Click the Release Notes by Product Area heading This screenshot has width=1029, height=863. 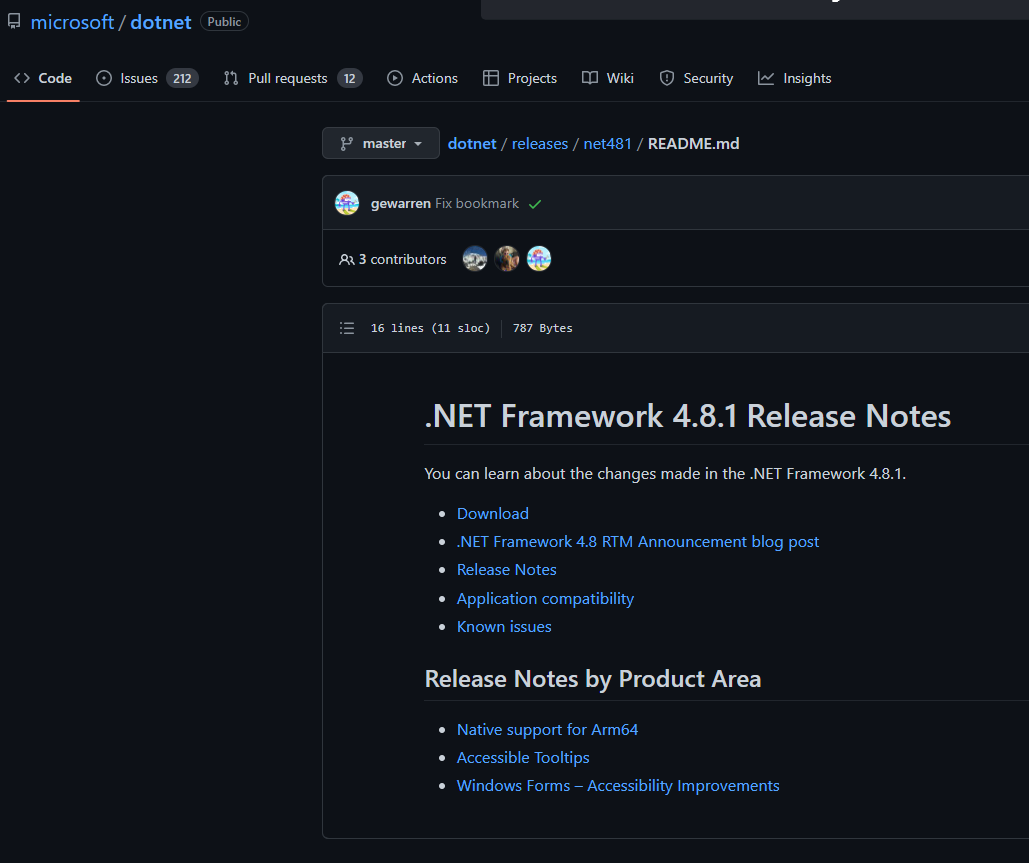click(x=593, y=679)
